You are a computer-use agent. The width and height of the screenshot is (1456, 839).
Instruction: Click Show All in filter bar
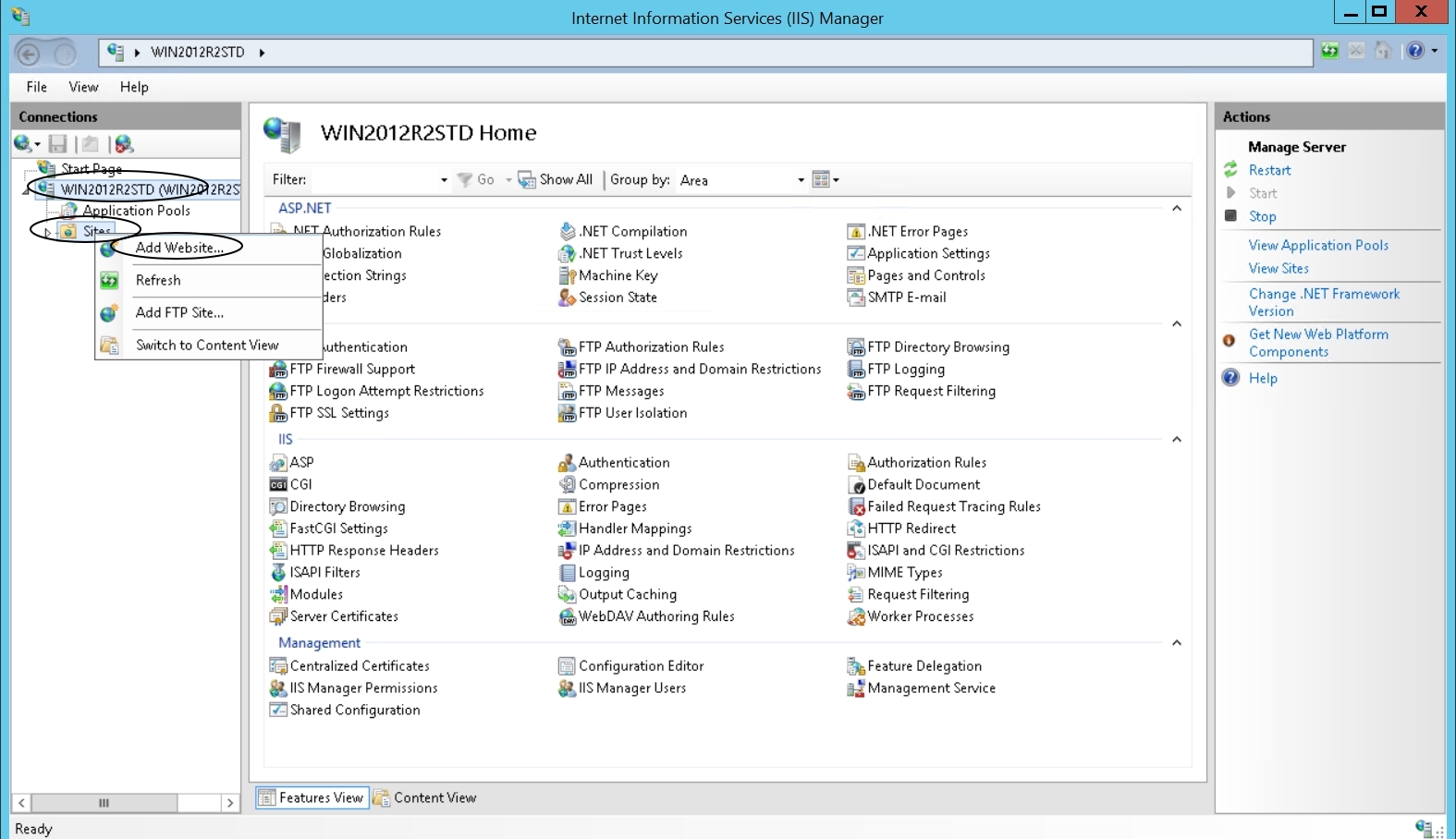556,179
